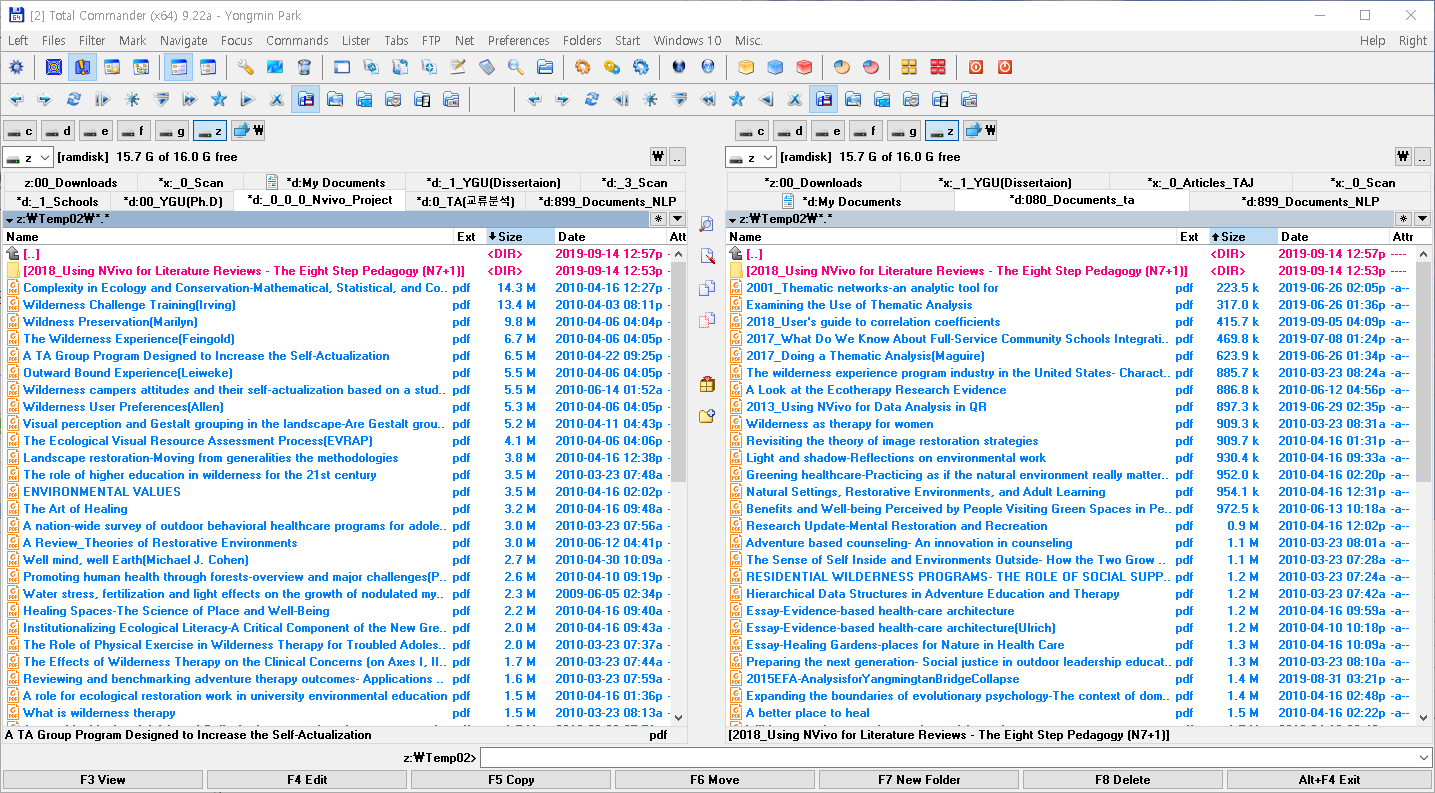Click right panel scrollbar down arrow

[1424, 717]
